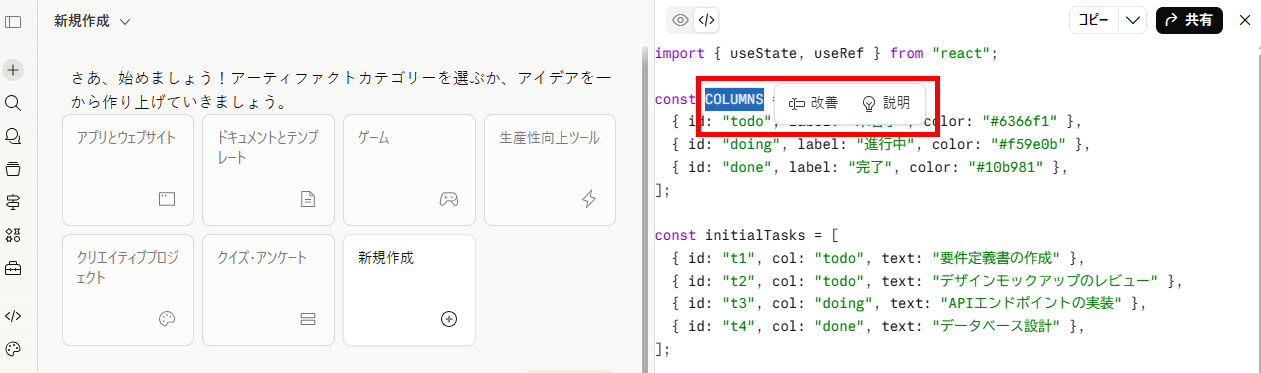Click the plus circle icon on 新規作成 card
1261x373 pixels.
449,319
